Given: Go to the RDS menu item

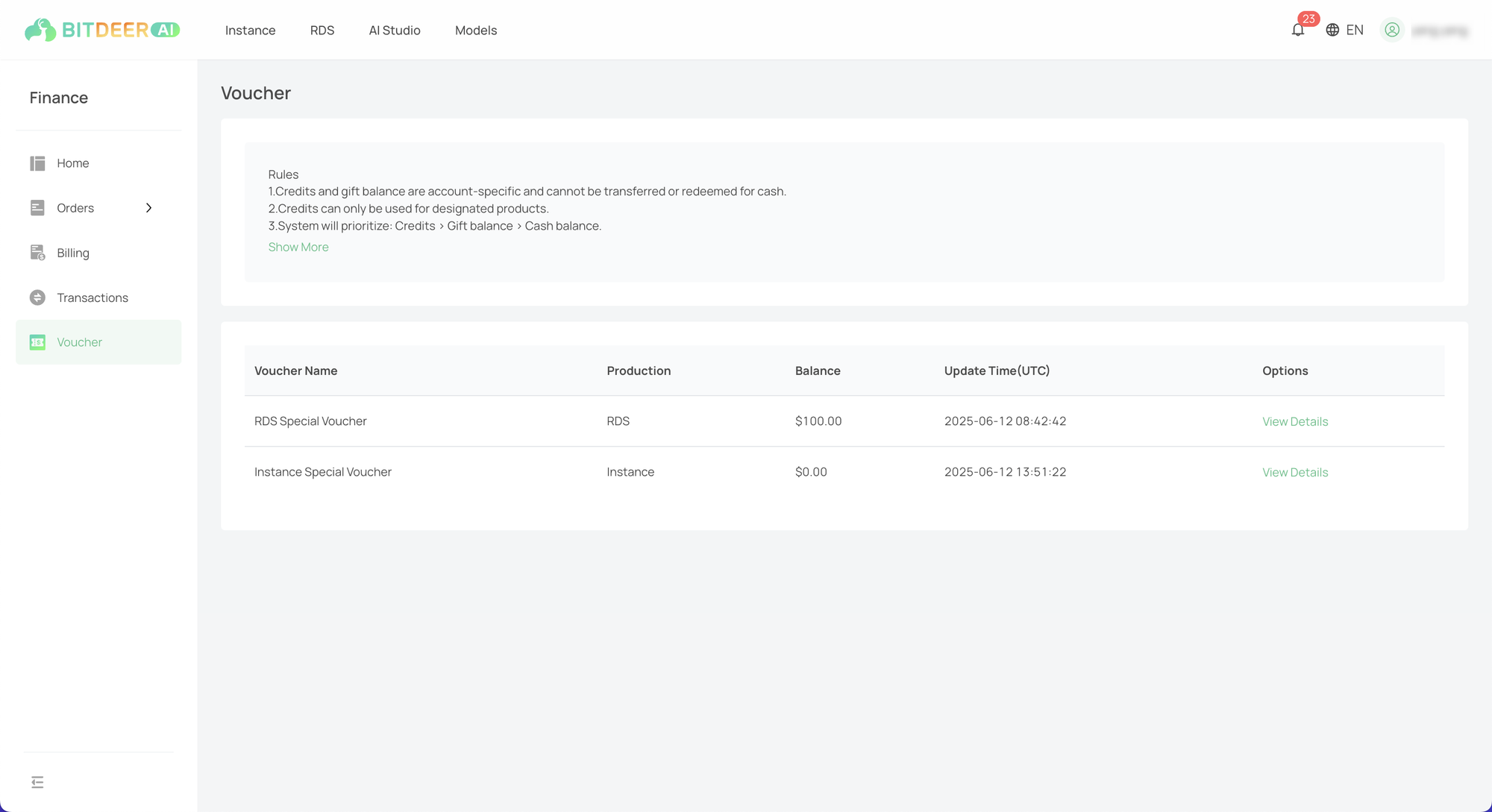Looking at the screenshot, I should tap(322, 31).
